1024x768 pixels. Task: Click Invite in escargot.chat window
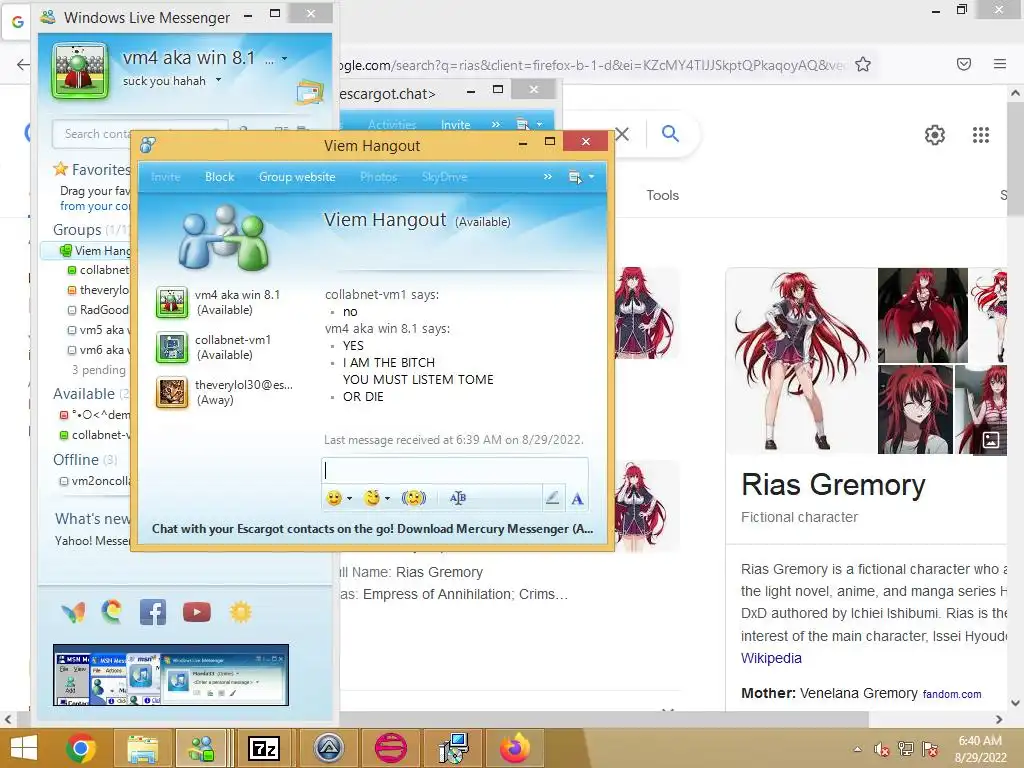click(455, 124)
